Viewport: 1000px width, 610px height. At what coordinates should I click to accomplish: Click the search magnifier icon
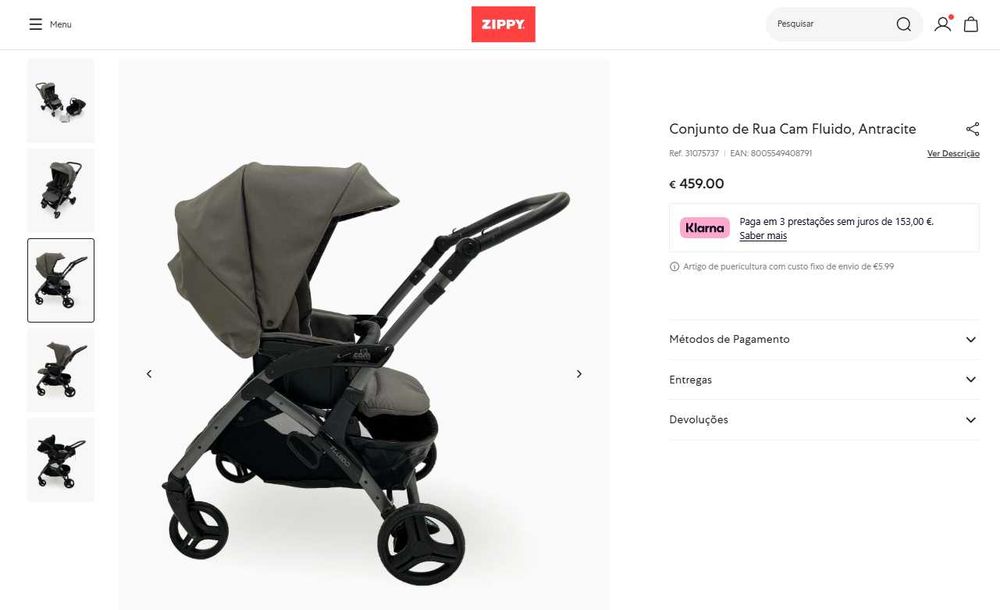(903, 24)
